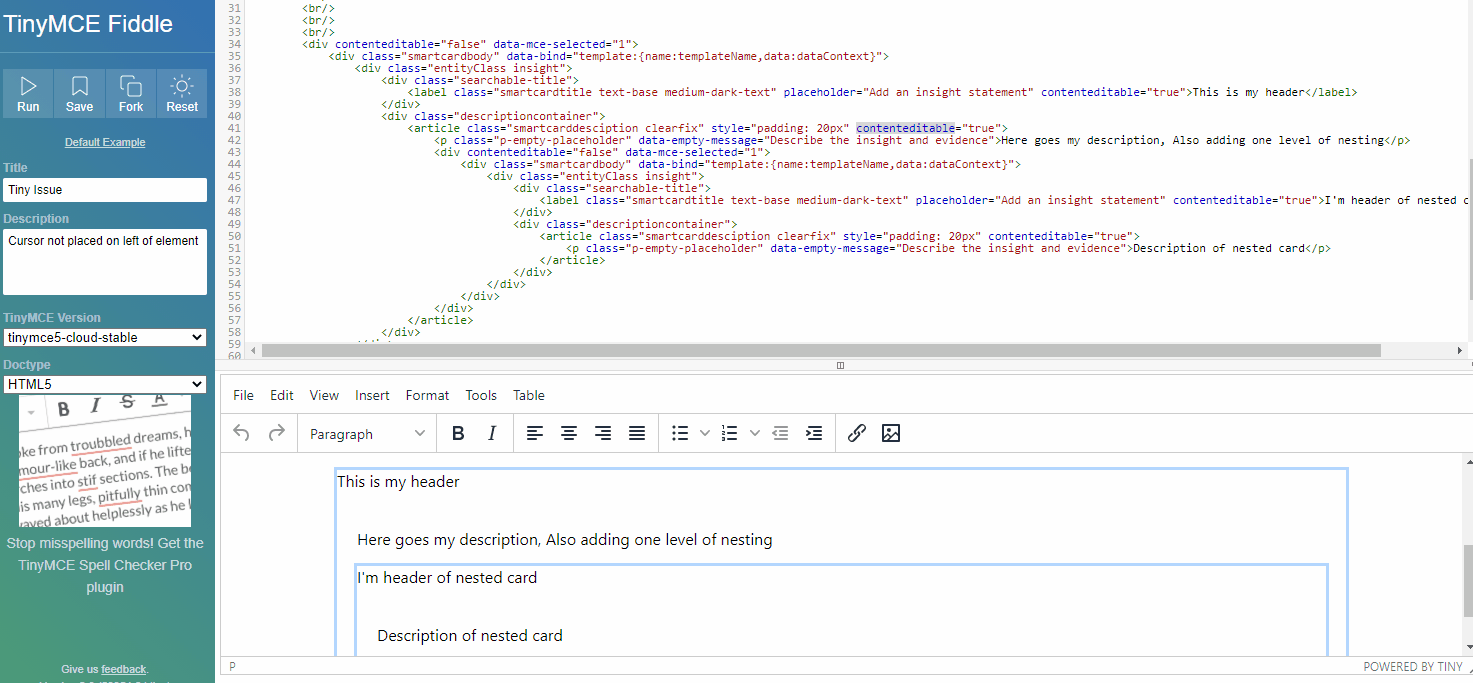
Task: Click scroll right arrow of code scrollbar
Action: click(1460, 350)
